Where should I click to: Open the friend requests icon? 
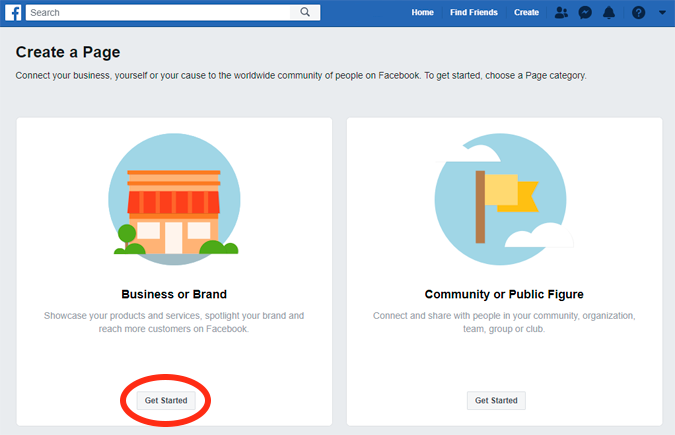[x=561, y=12]
